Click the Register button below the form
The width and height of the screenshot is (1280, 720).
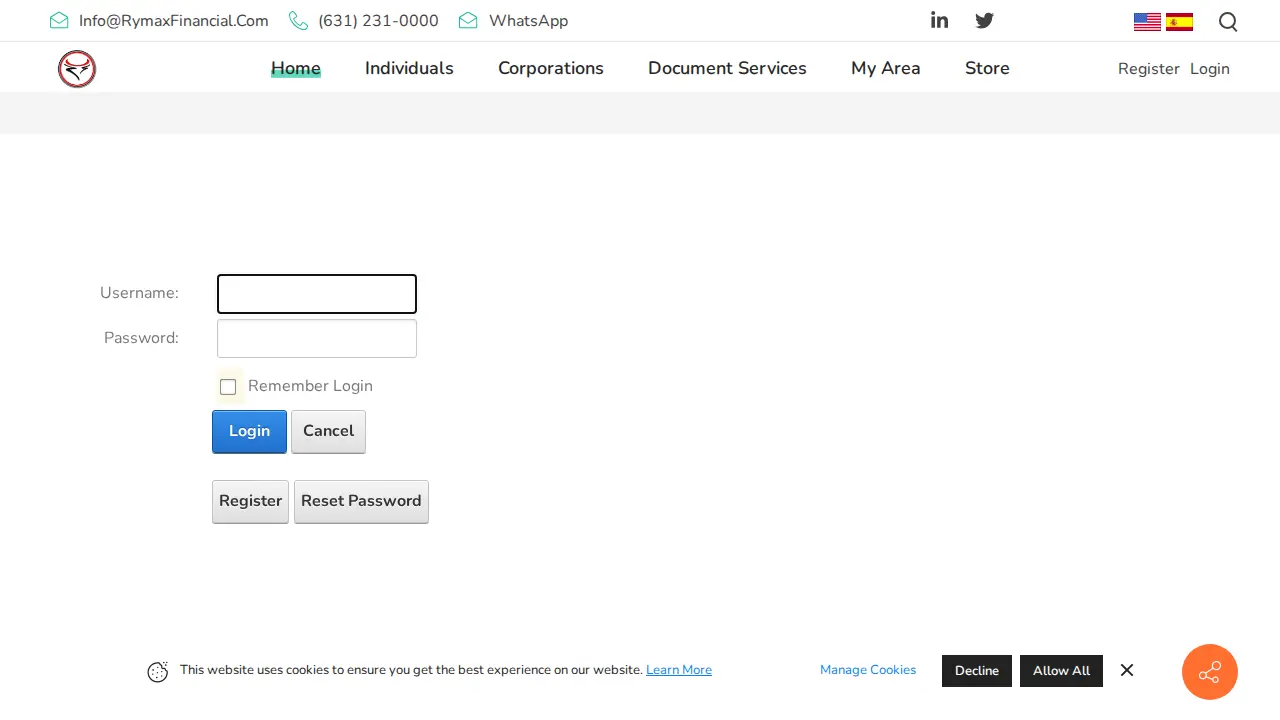pyautogui.click(x=250, y=501)
